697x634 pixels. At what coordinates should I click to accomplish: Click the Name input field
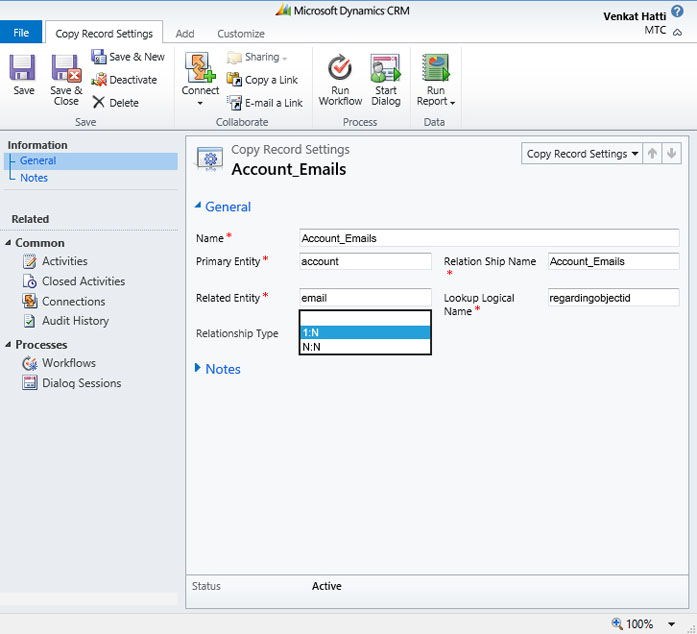click(489, 238)
